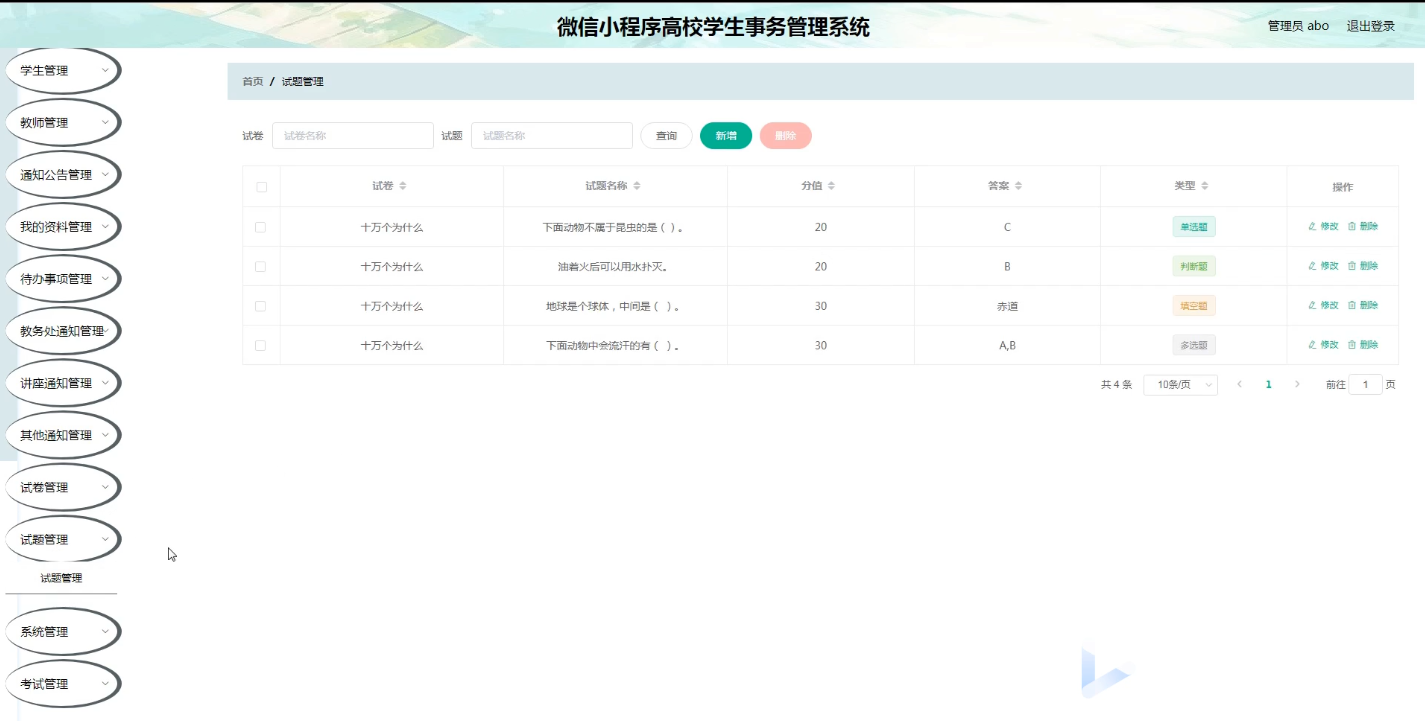This screenshot has height=721, width=1425.
Task: Click 修改 for 油着火后可以用水扑灭 row
Action: point(1323,266)
